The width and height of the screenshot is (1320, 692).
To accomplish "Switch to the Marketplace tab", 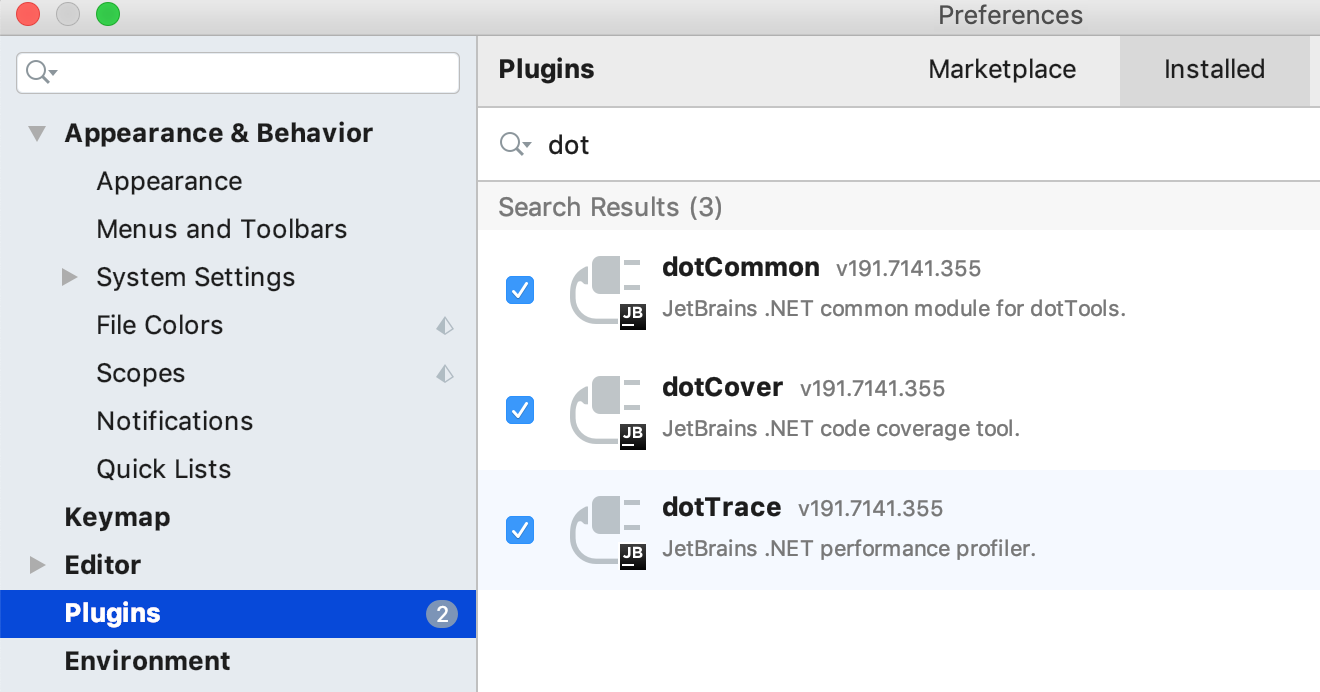I will click(x=1002, y=70).
